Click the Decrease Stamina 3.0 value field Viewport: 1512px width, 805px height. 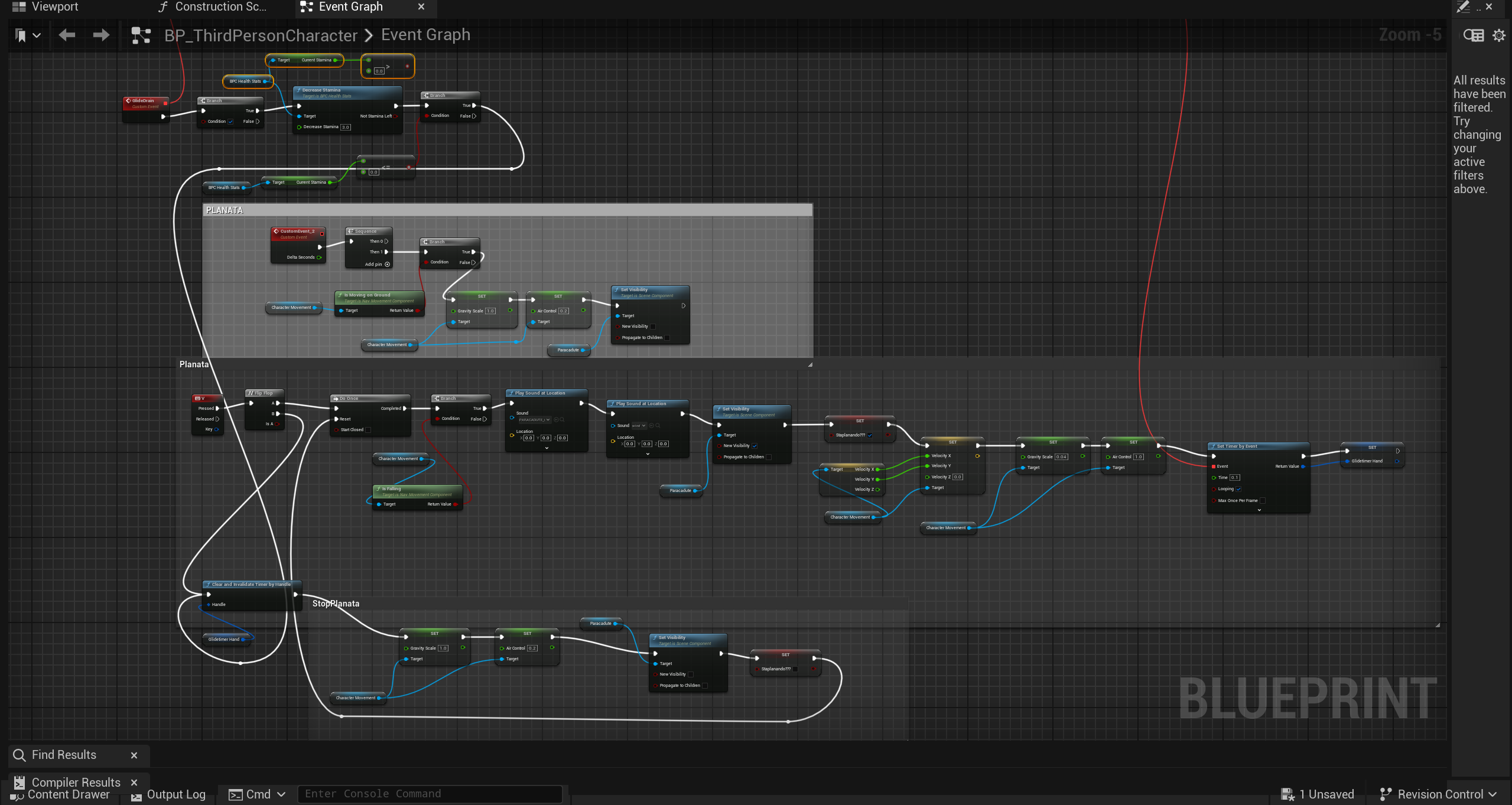(x=346, y=127)
